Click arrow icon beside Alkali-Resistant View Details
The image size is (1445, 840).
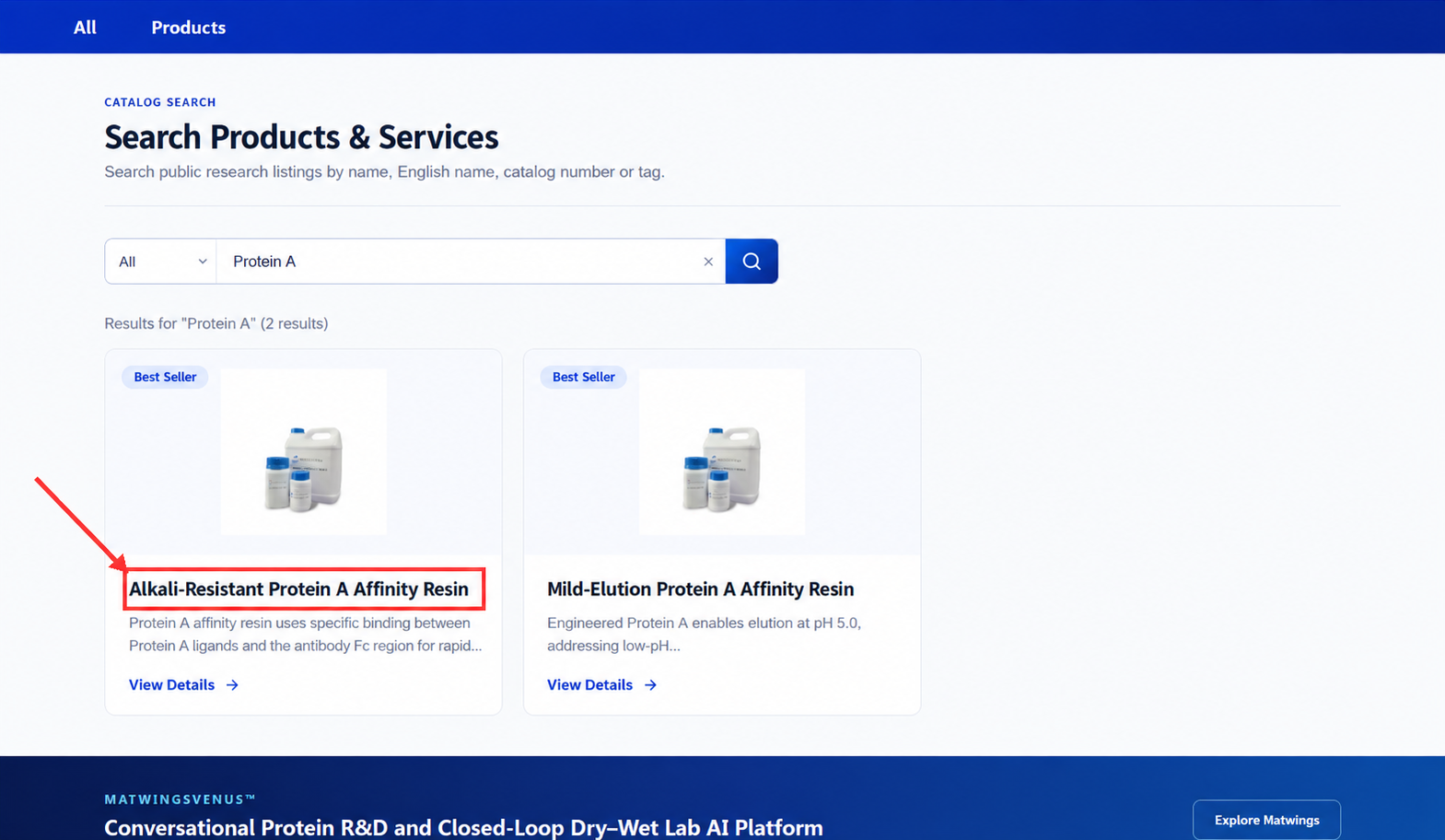pyautogui.click(x=232, y=685)
